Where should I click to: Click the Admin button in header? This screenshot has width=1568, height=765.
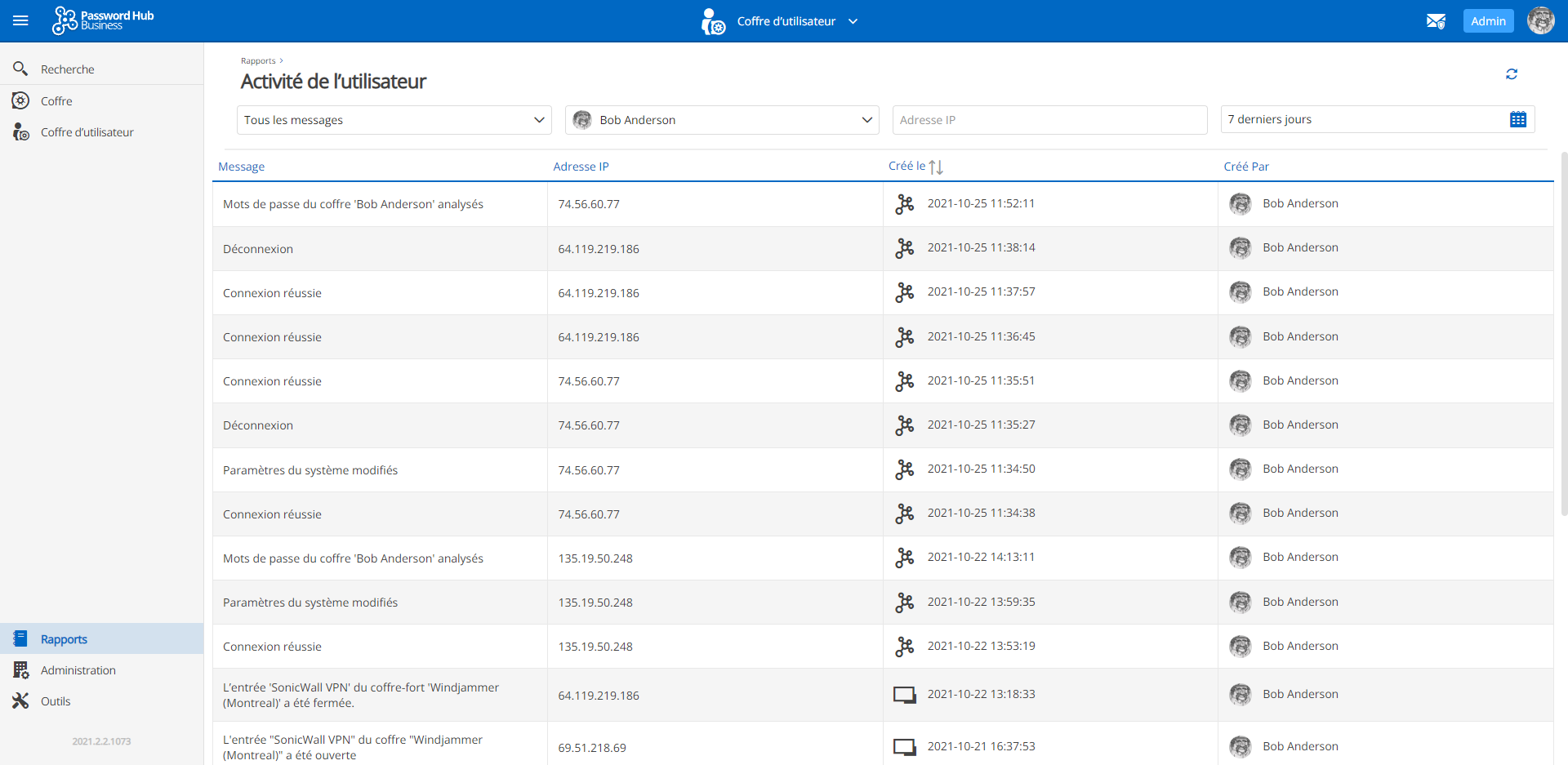pos(1487,21)
